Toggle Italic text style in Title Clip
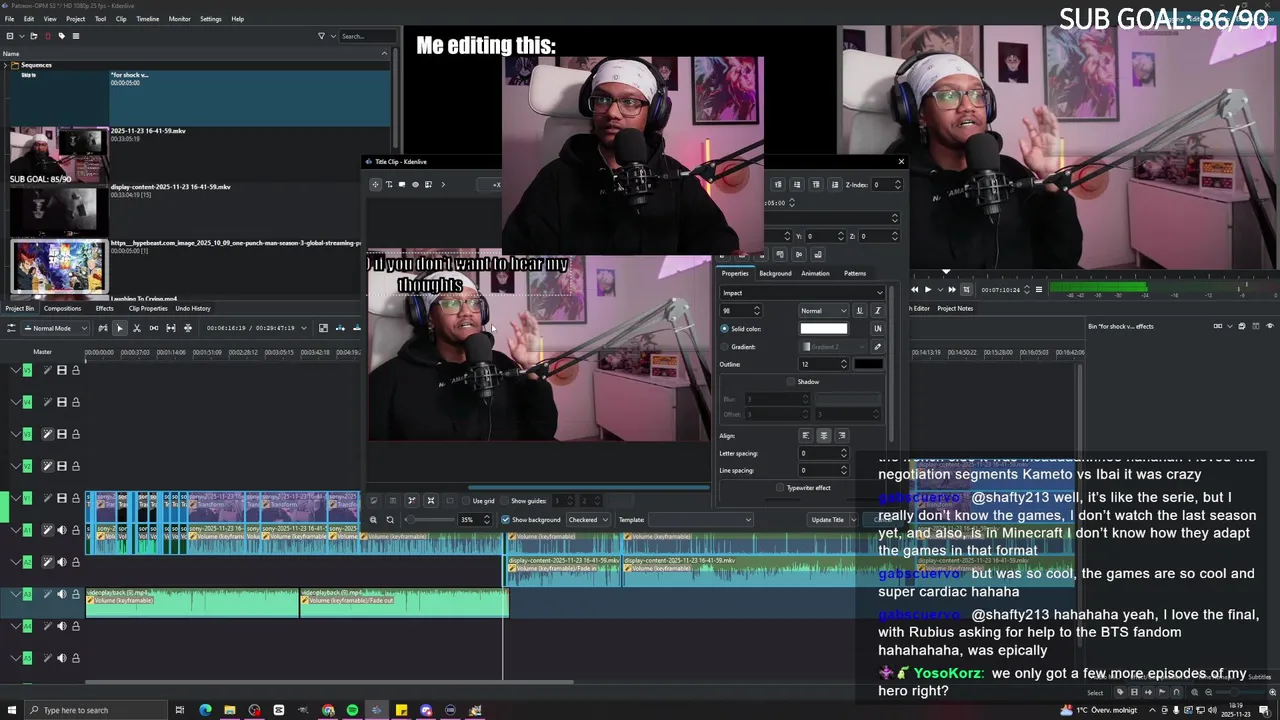 point(877,310)
